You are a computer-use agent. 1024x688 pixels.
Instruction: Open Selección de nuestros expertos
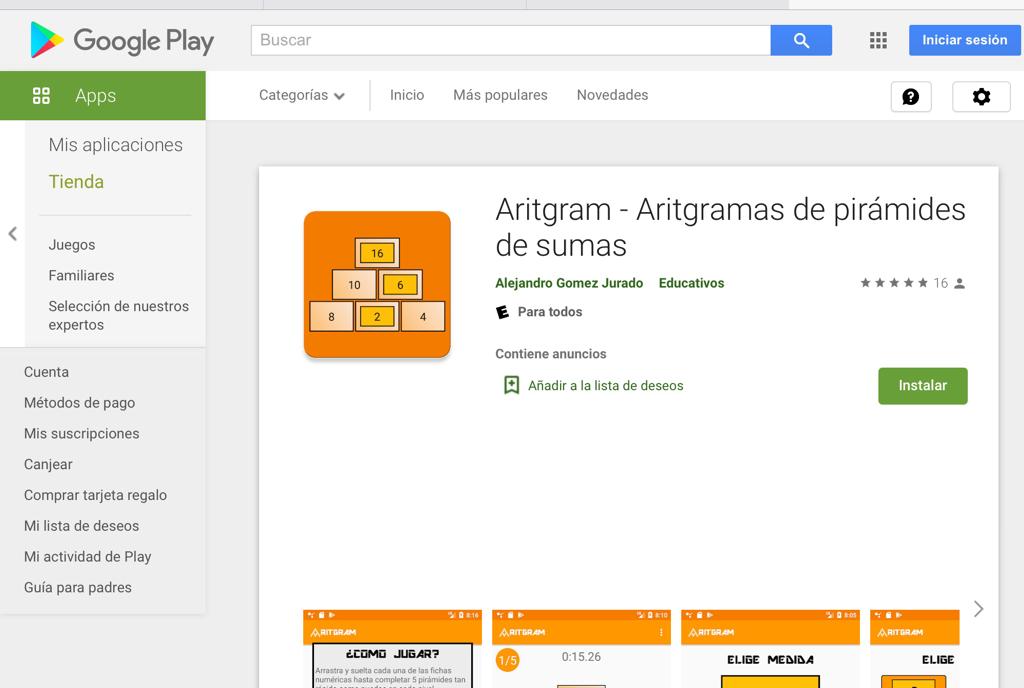tap(118, 315)
